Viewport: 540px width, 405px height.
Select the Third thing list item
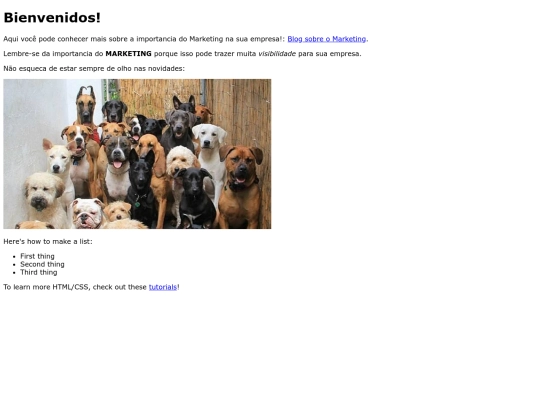(39, 272)
